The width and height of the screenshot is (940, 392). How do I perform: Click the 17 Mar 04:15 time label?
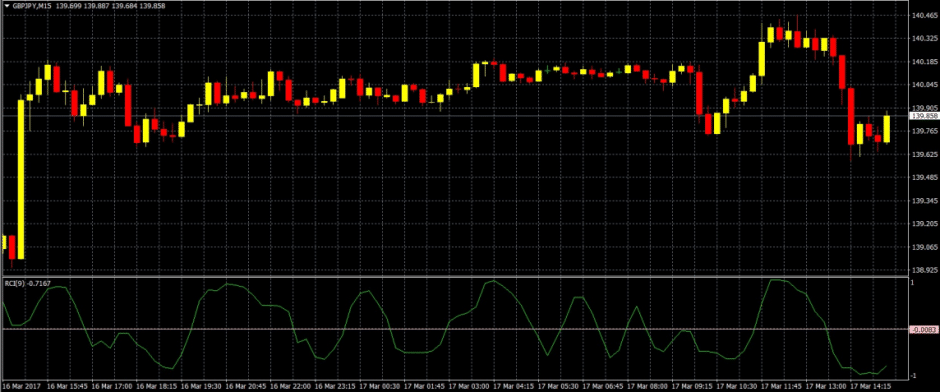coord(513,387)
